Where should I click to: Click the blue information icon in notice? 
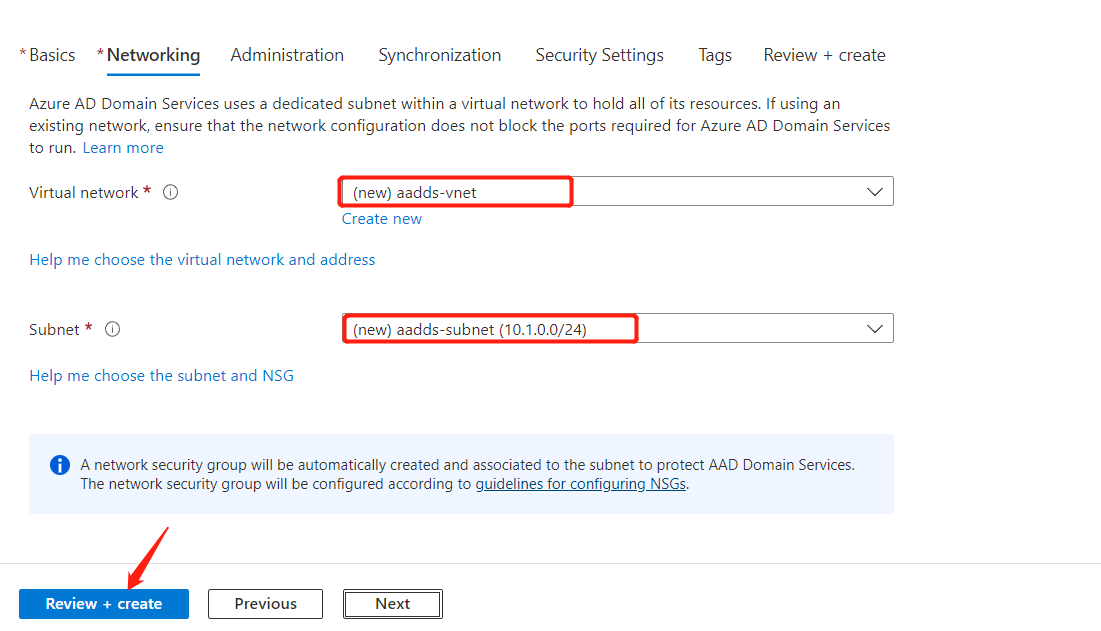coord(60,465)
